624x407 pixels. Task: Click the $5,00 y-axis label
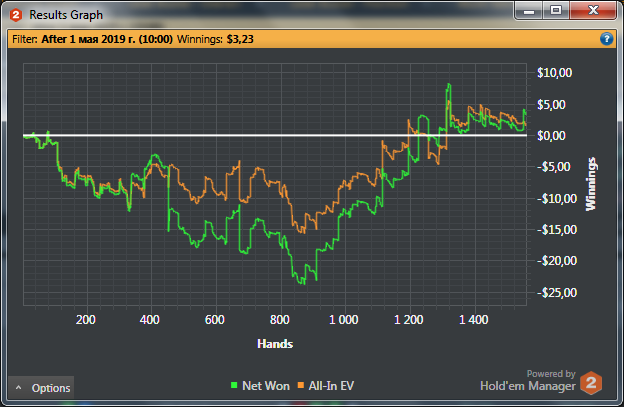point(551,105)
